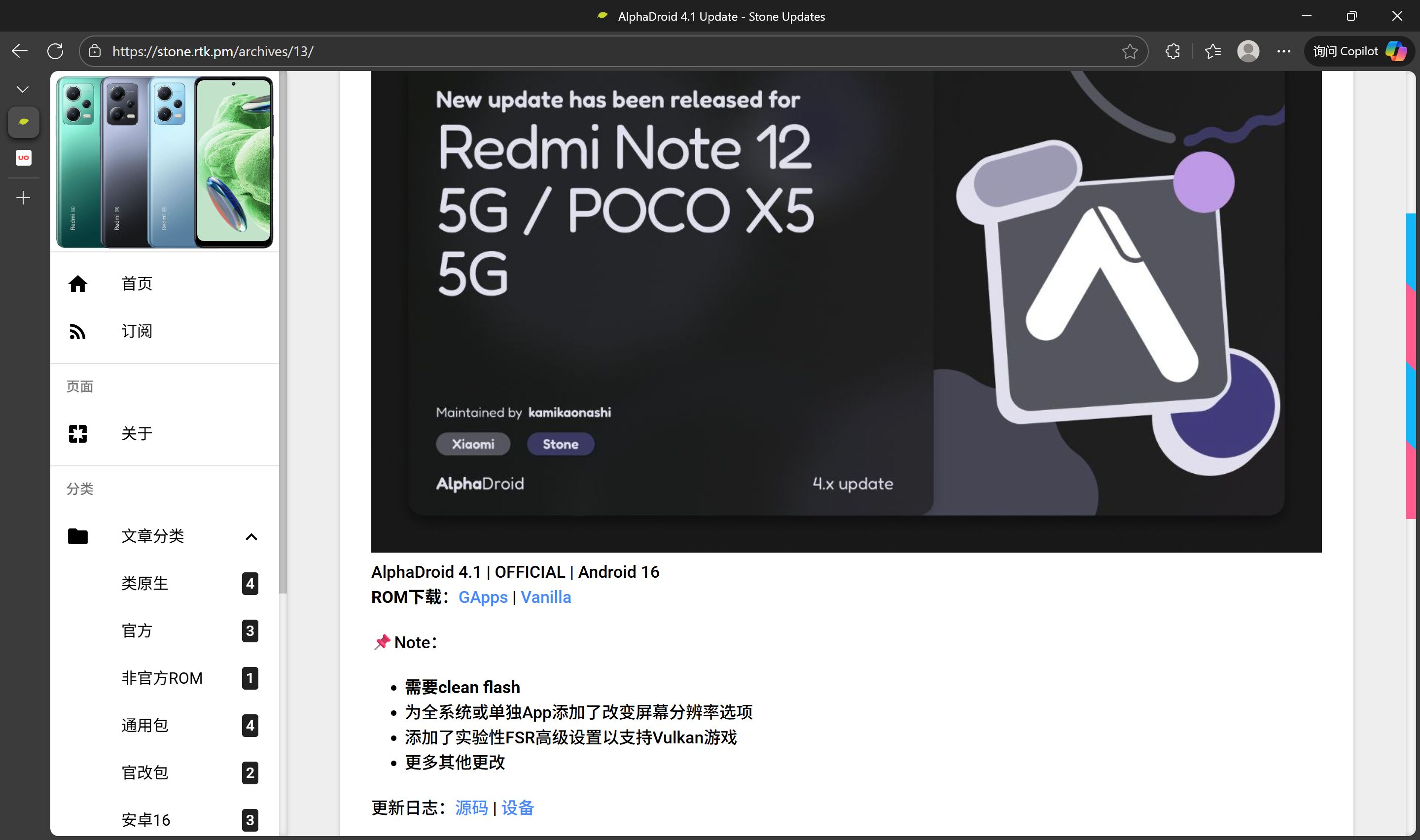Select the 类原生 category
Image resolution: width=1420 pixels, height=840 pixels.
coord(145,584)
